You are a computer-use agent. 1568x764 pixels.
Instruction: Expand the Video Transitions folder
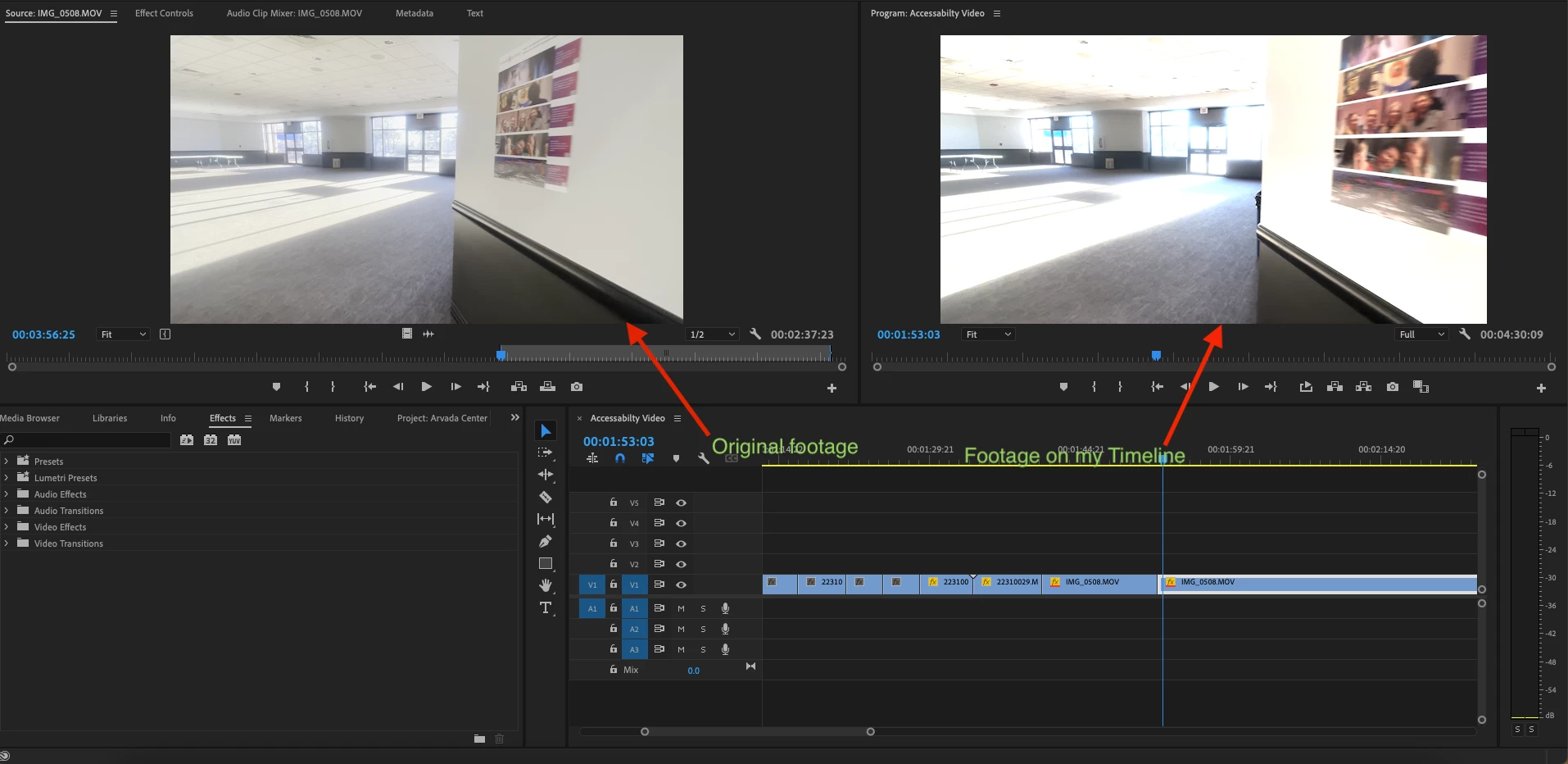point(7,543)
